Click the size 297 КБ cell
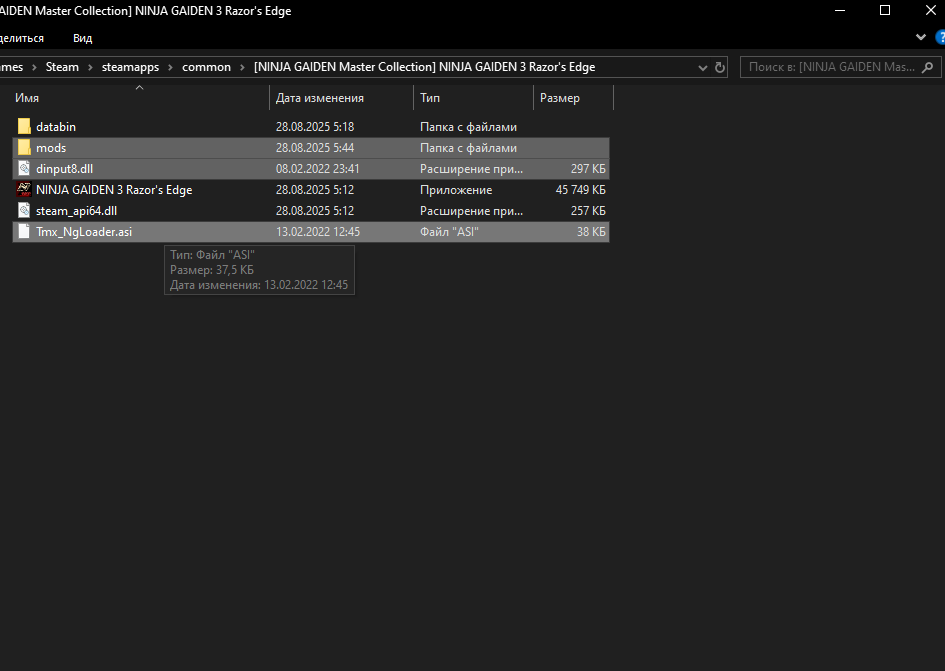This screenshot has width=945, height=671. pyautogui.click(x=588, y=169)
